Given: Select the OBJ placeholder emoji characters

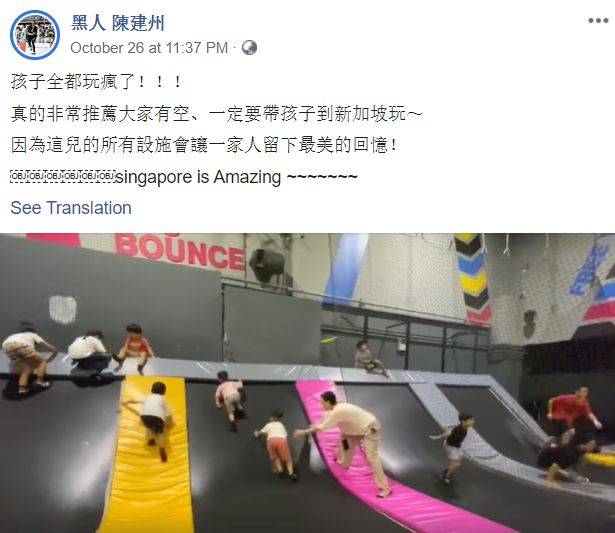Looking at the screenshot, I should click(63, 176).
